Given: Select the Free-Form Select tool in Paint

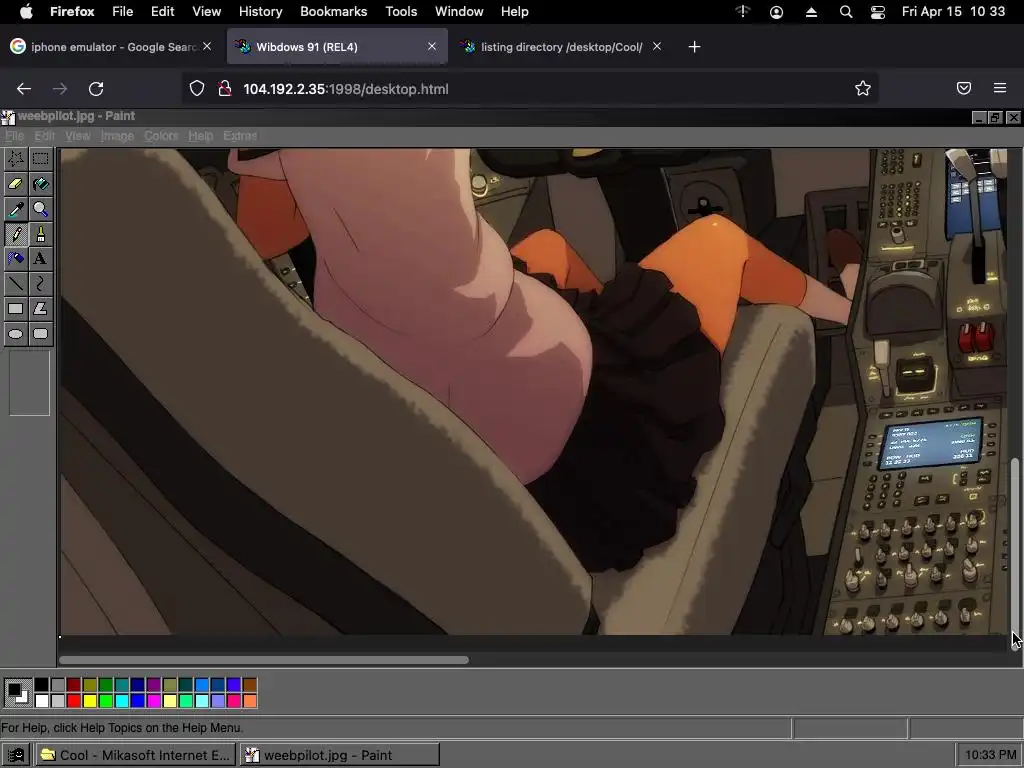Looking at the screenshot, I should click(x=16, y=159).
